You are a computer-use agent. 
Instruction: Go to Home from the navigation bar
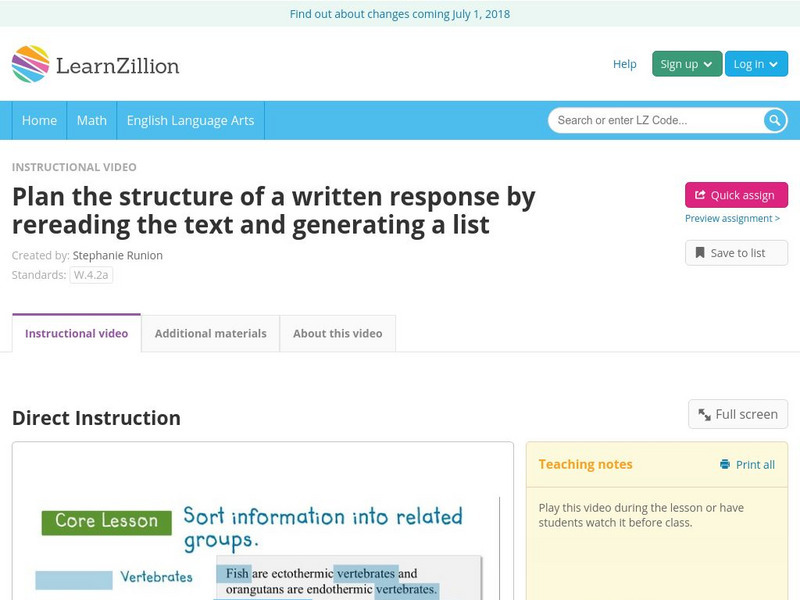40,120
